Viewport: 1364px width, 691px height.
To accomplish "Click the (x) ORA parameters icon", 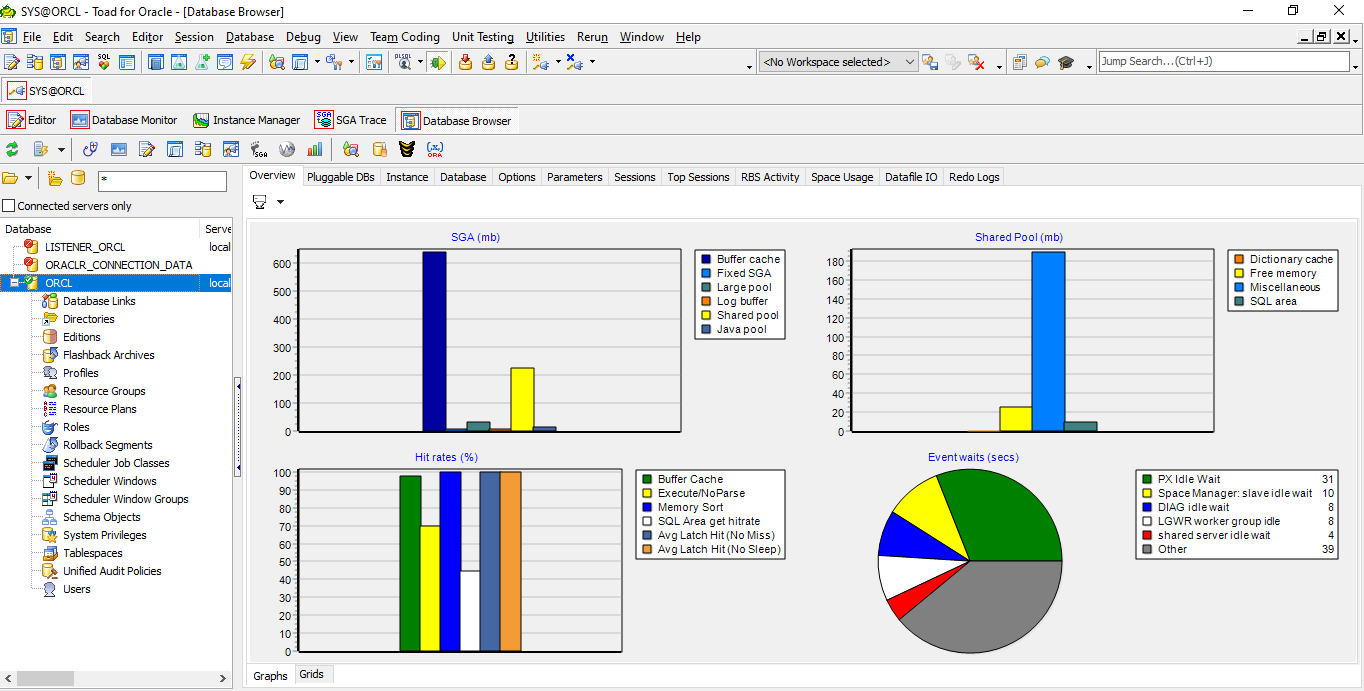I will (x=435, y=149).
